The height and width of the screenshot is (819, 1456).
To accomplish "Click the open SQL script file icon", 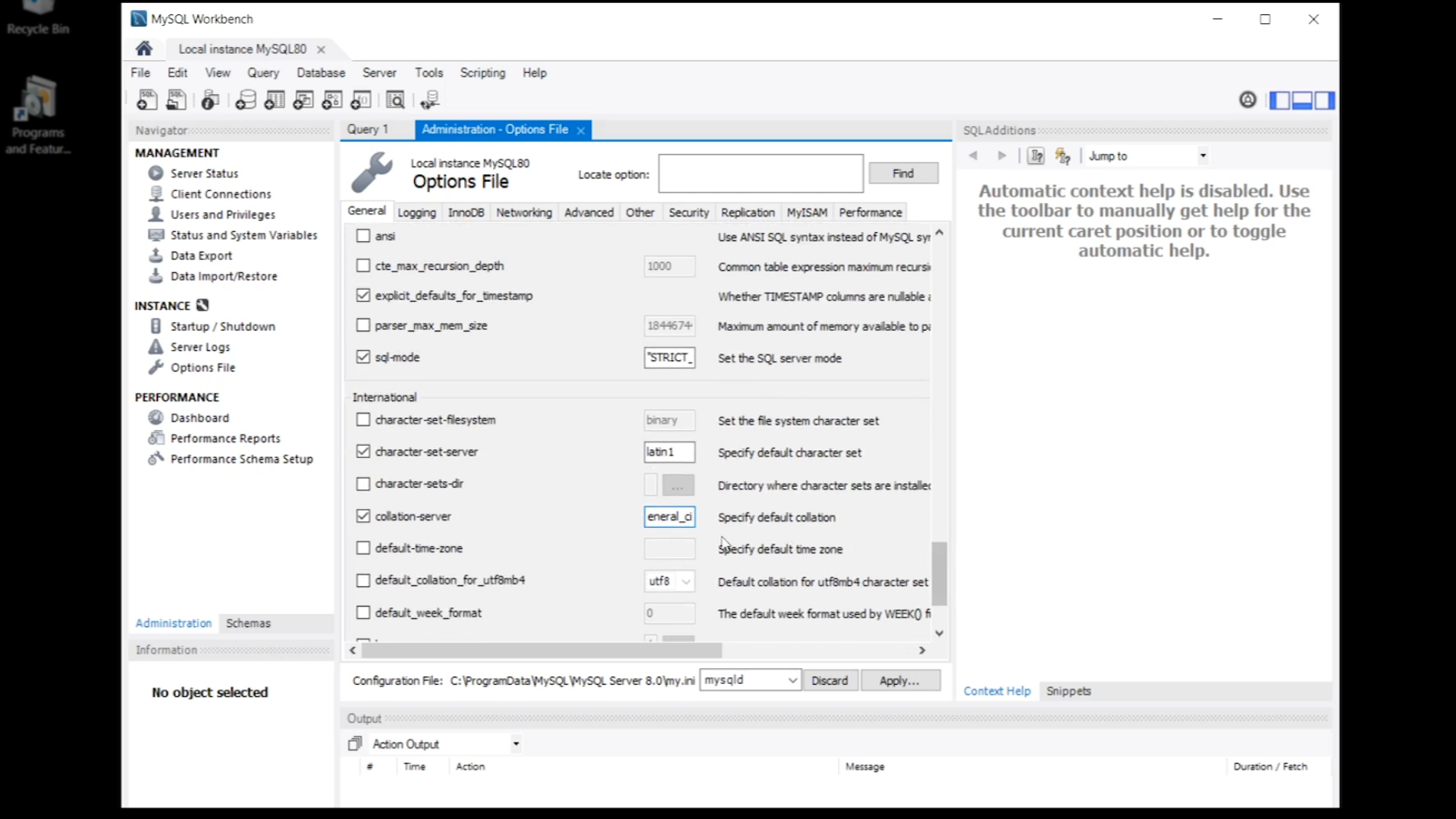I will pyautogui.click(x=176, y=100).
